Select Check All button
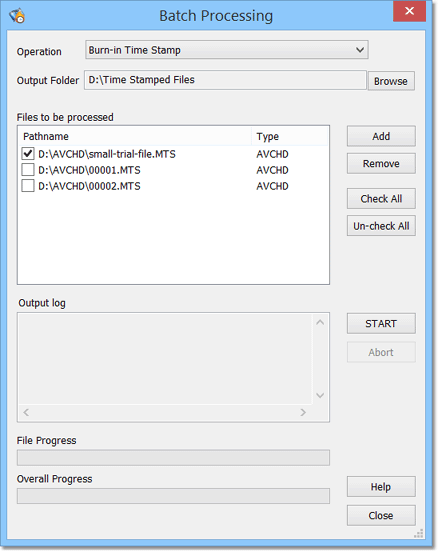The height and width of the screenshot is (552, 438). click(381, 199)
